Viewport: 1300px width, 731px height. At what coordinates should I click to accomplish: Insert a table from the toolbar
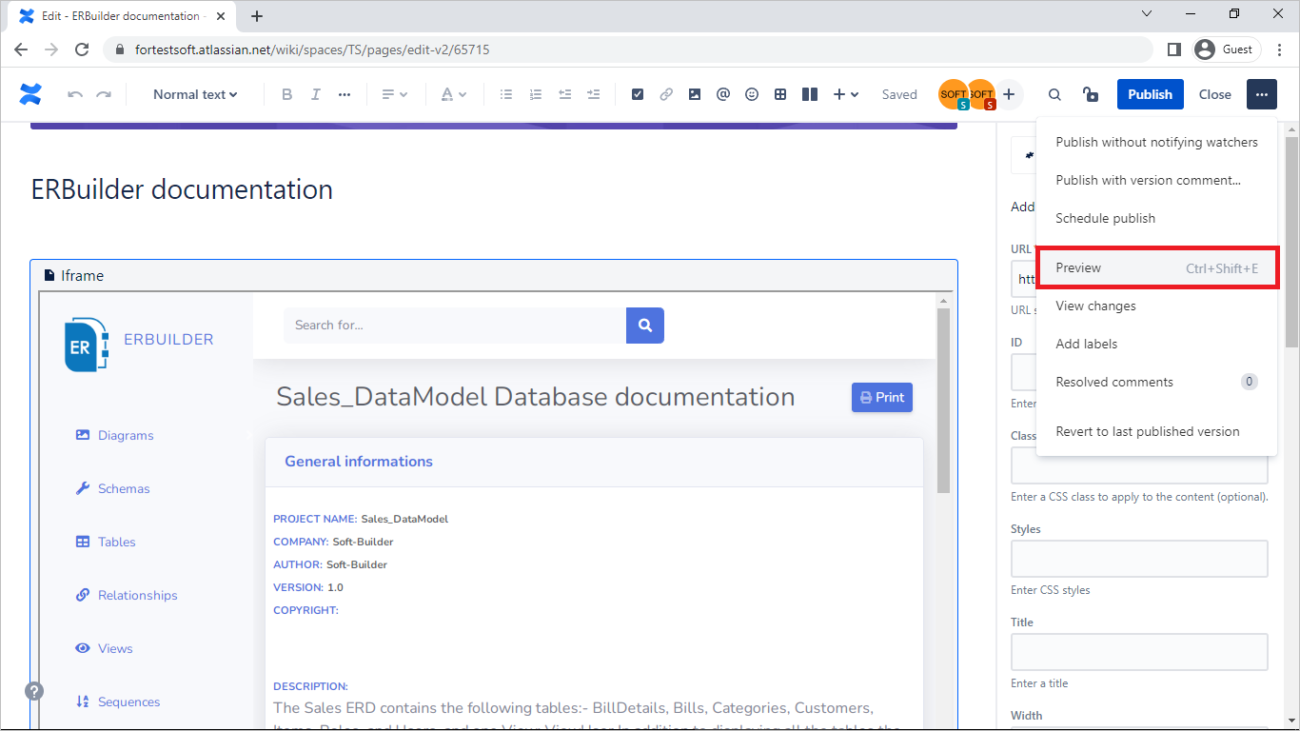[780, 94]
